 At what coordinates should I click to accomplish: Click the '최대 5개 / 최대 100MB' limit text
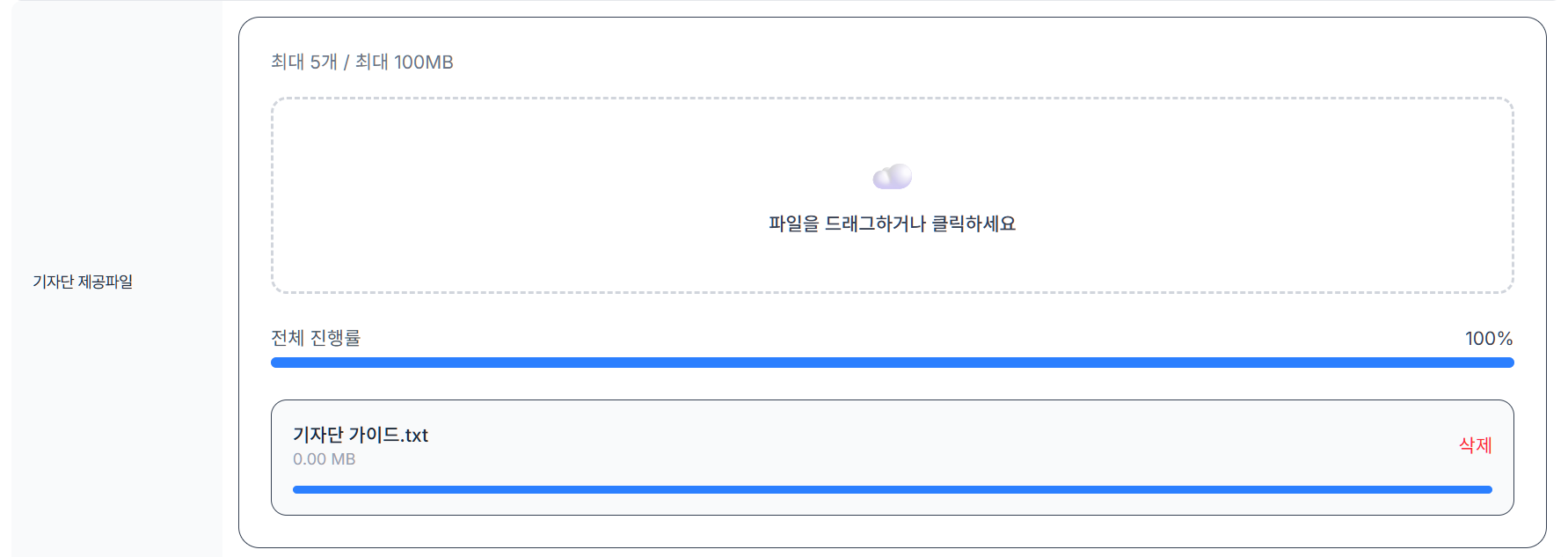click(361, 62)
